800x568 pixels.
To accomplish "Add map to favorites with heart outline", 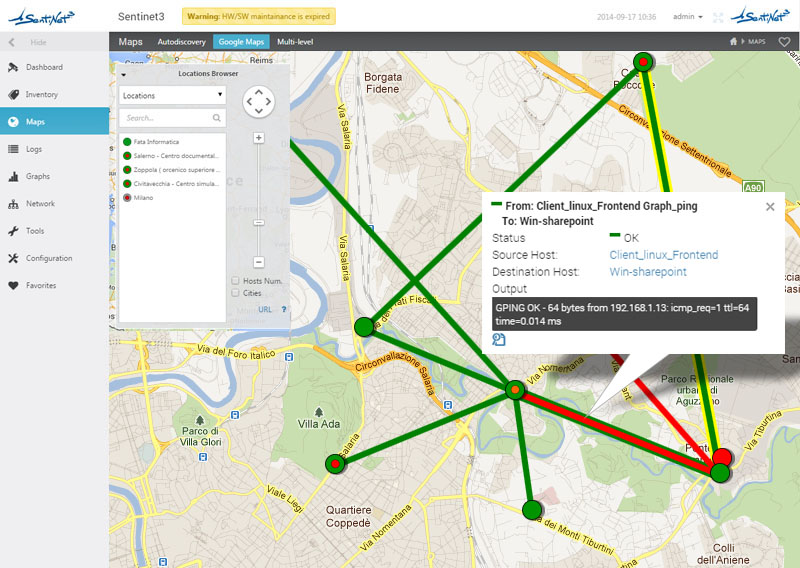I will [784, 42].
